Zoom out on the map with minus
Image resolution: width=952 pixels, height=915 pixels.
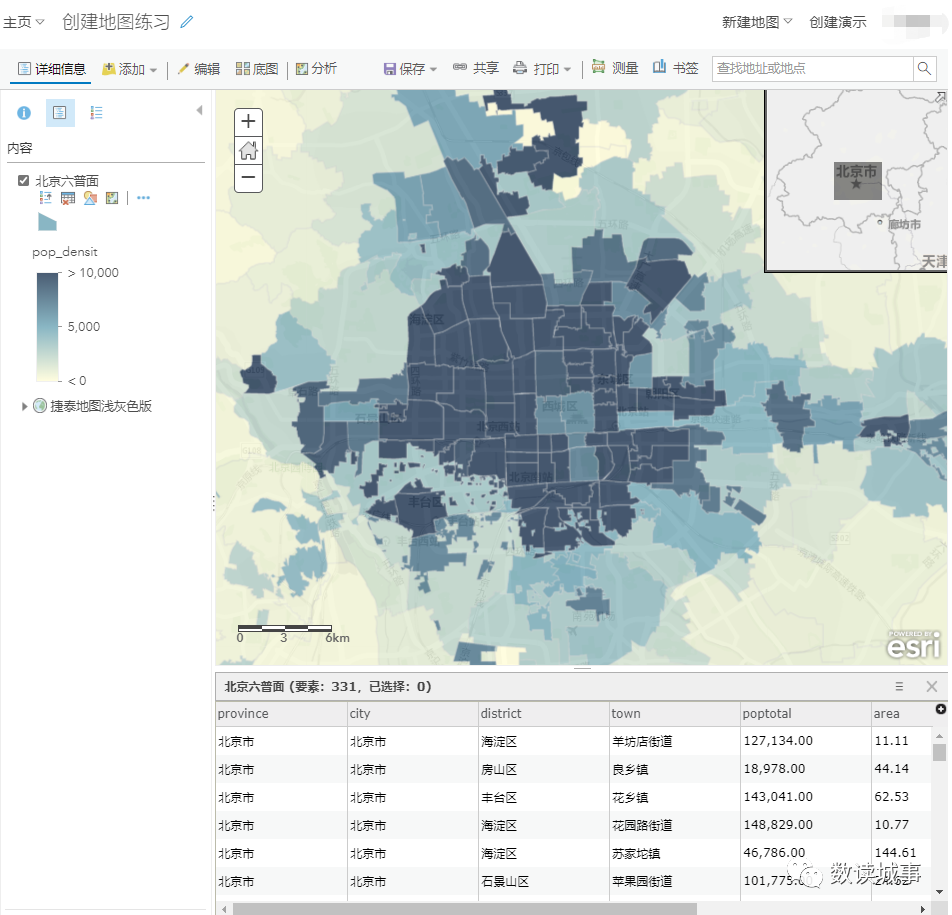click(248, 178)
